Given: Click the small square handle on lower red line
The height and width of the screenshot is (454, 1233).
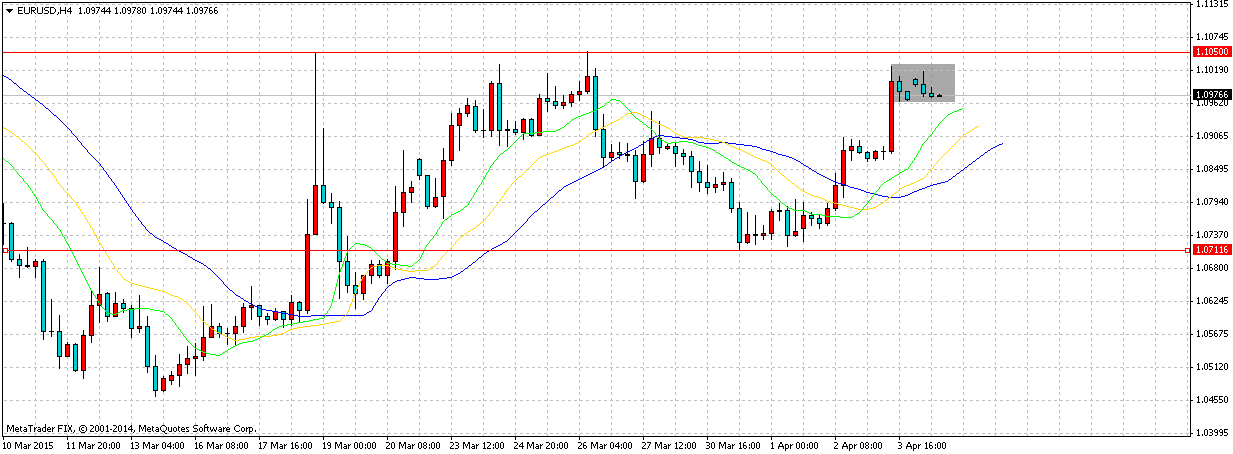Looking at the screenshot, I should (4, 250).
